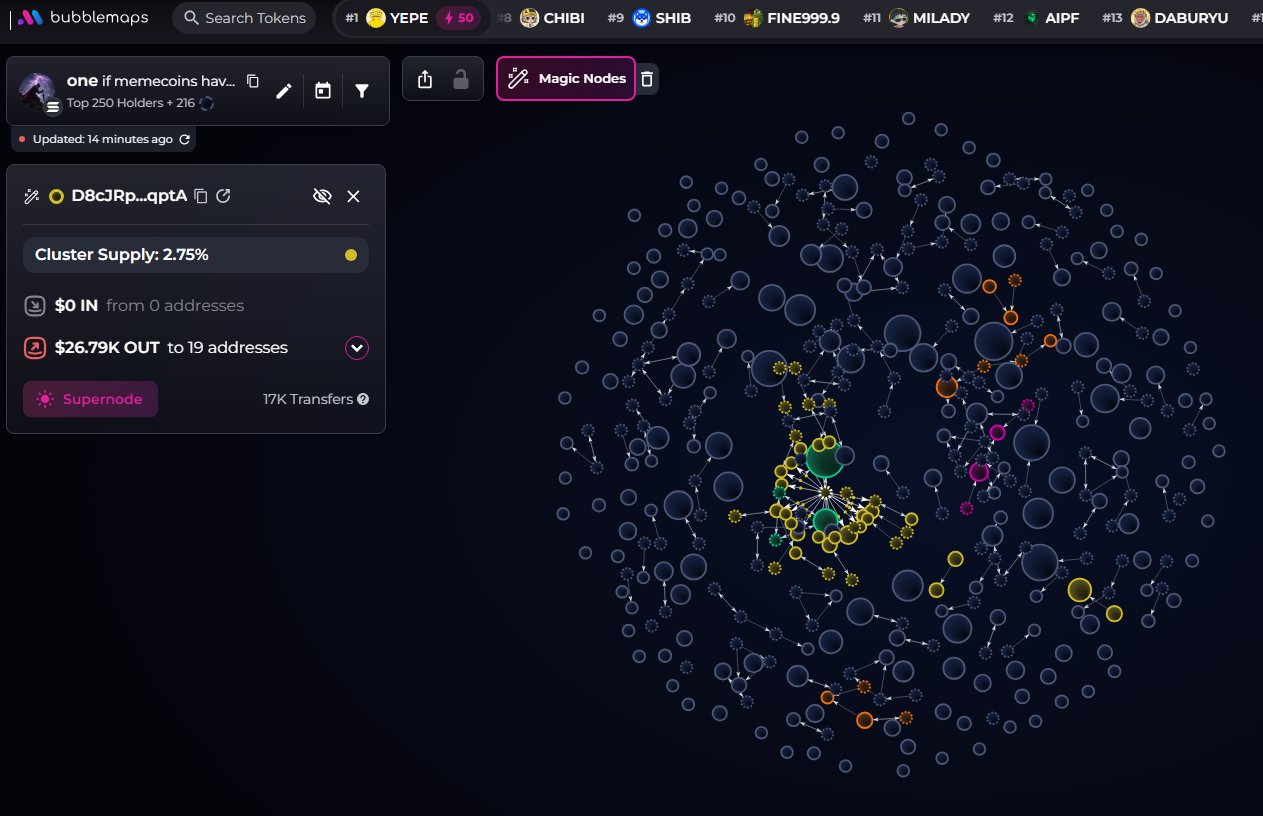Click the pencil edit icon
The image size is (1263, 816).
(284, 91)
